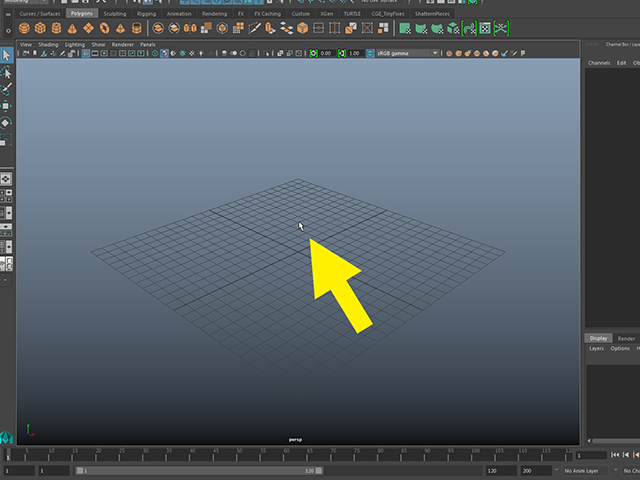Click the time slider at frame 60

tap(287, 455)
